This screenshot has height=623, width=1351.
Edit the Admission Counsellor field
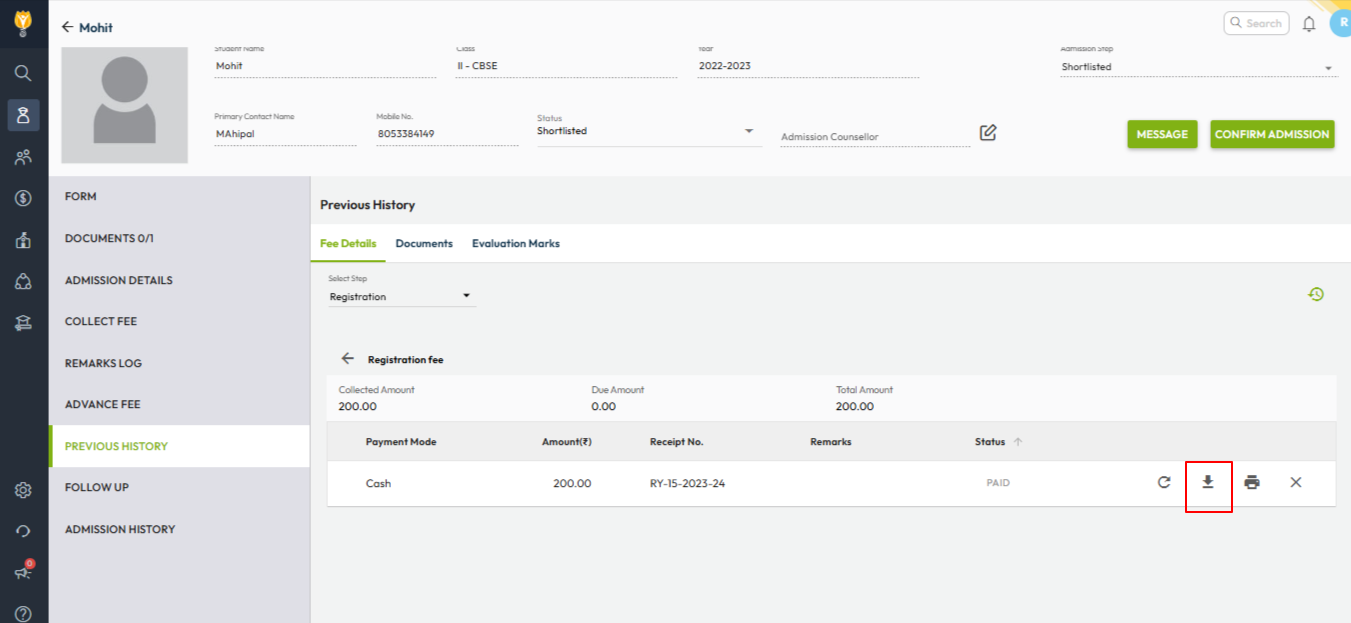click(x=988, y=133)
